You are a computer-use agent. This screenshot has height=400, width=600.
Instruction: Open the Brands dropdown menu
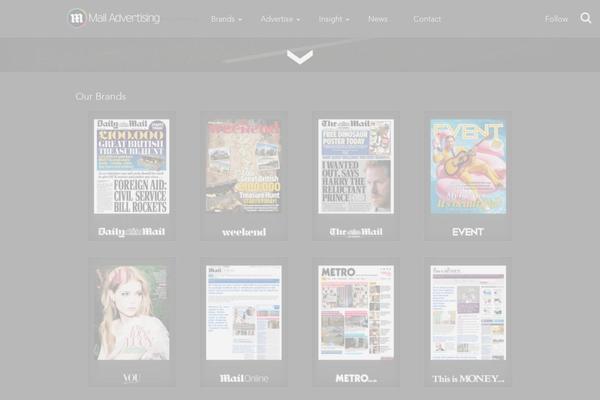(x=226, y=19)
